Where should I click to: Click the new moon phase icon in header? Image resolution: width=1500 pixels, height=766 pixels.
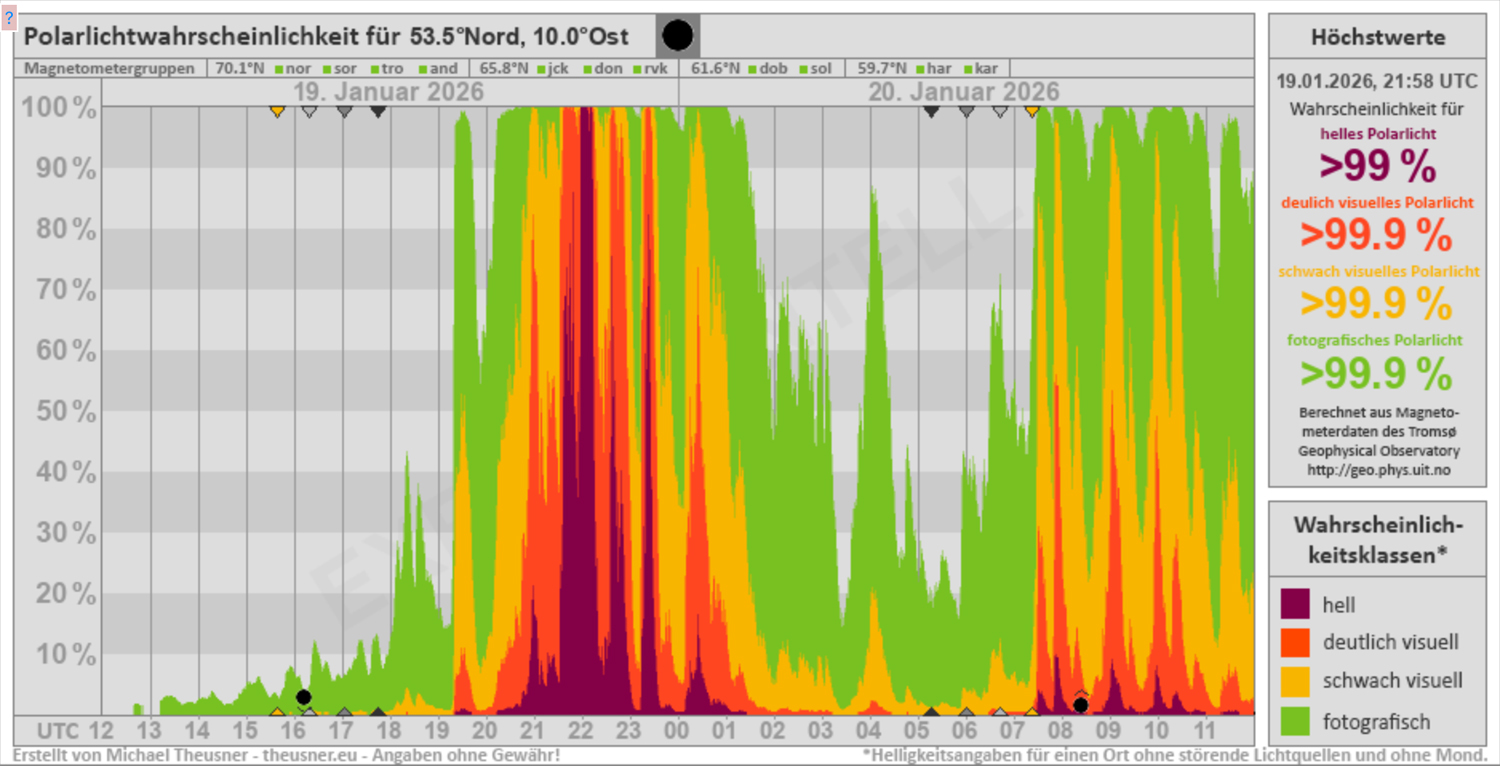click(x=677, y=36)
